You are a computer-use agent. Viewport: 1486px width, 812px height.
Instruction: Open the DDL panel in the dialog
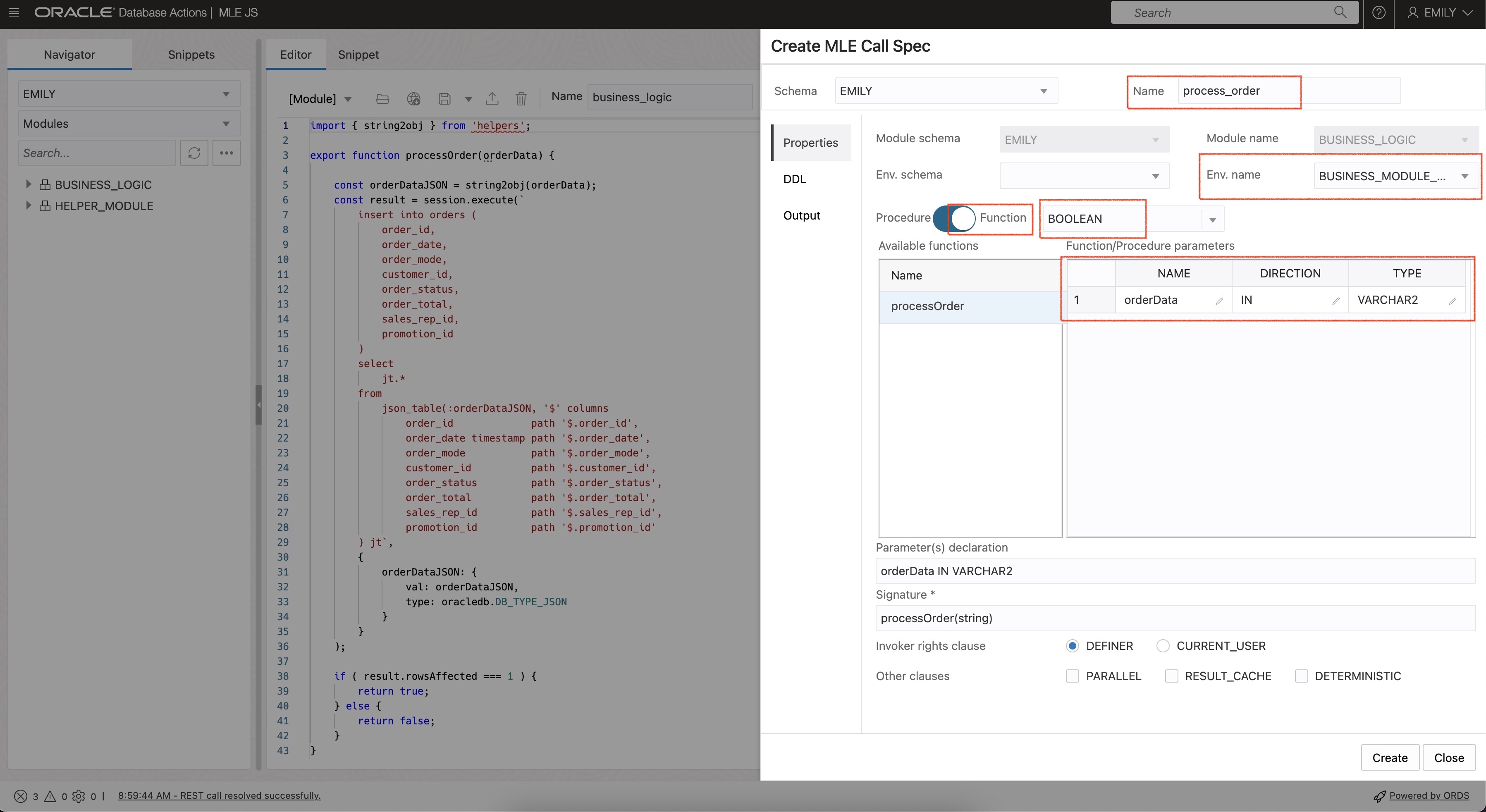point(794,179)
